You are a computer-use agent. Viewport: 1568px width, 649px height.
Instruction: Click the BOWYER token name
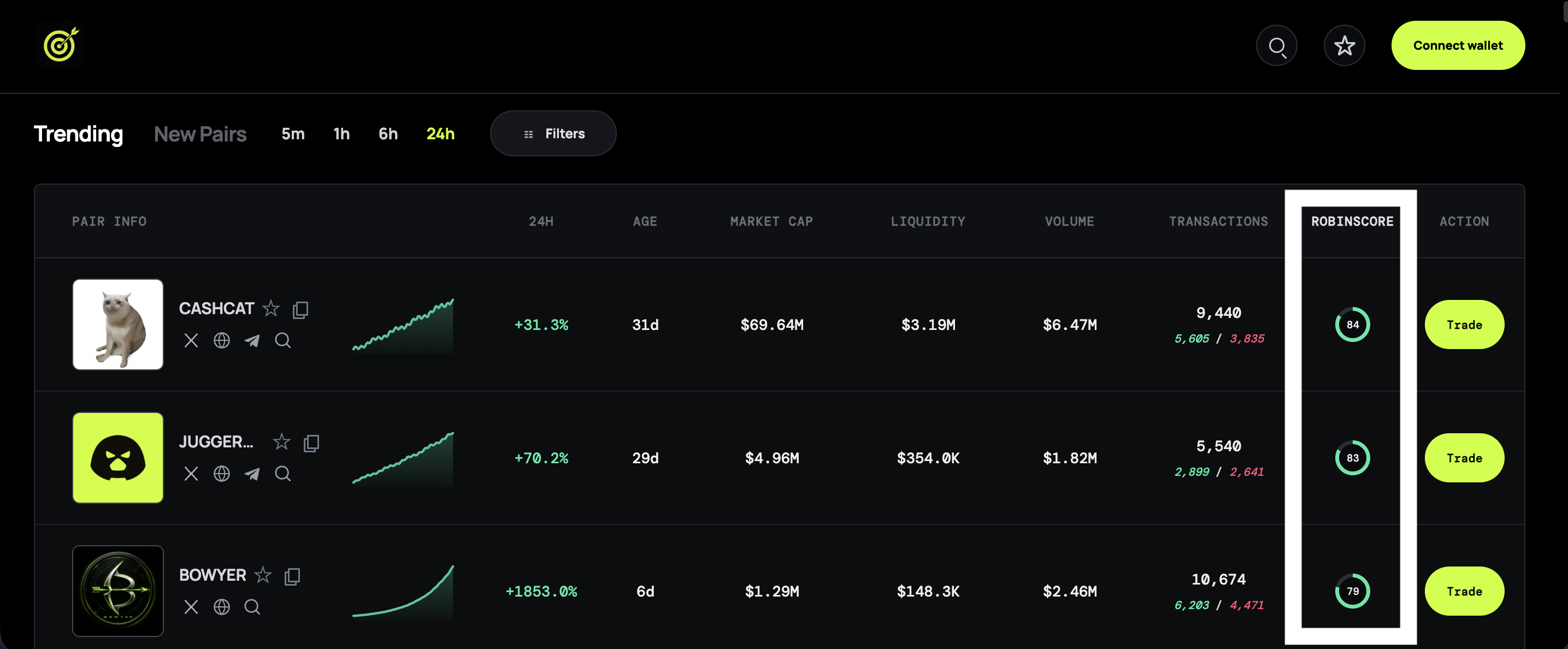point(213,575)
